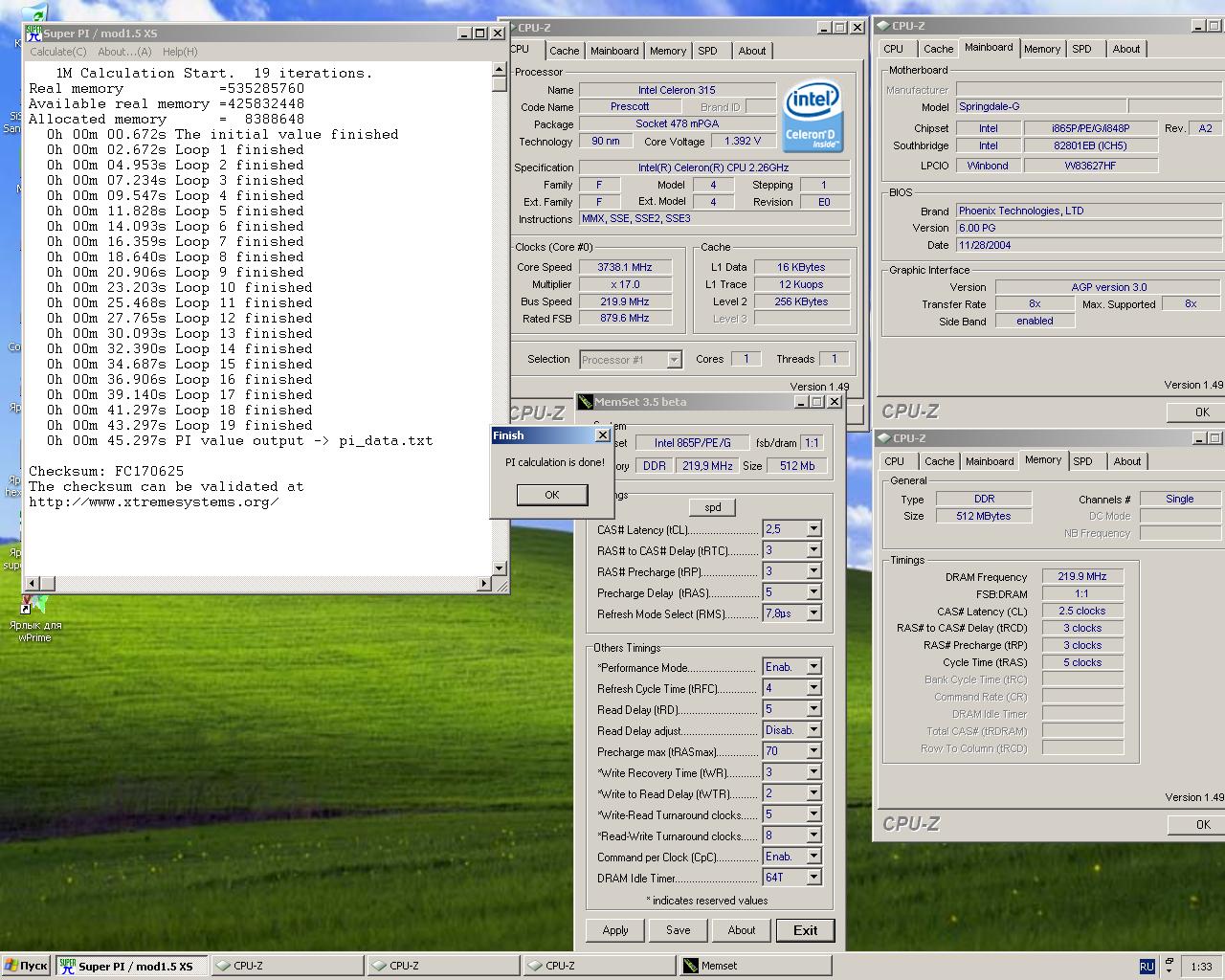The image size is (1225, 980).
Task: Click the Intel Celeron D inside logo
Action: (812, 116)
